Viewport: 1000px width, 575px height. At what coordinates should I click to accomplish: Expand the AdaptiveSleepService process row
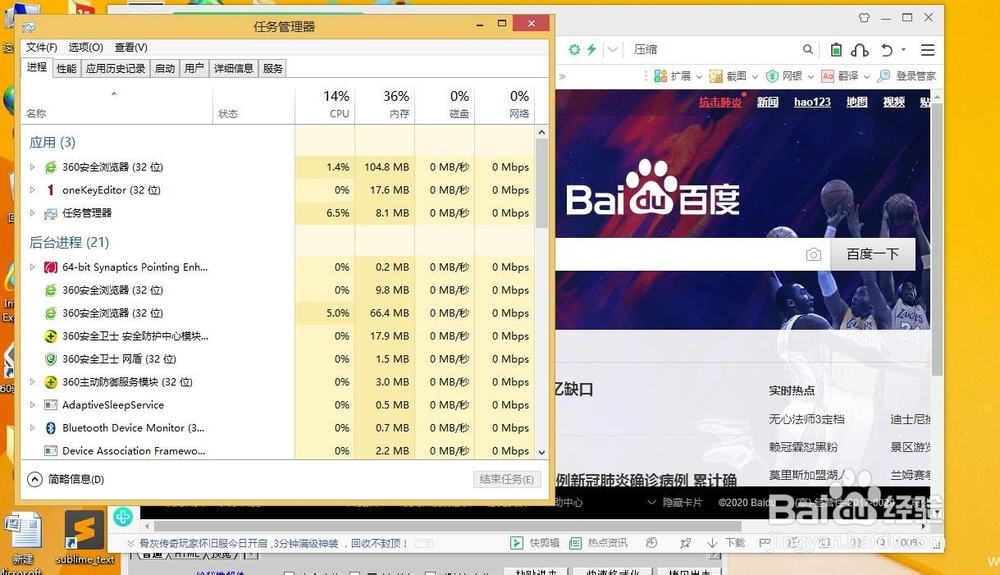(x=32, y=405)
